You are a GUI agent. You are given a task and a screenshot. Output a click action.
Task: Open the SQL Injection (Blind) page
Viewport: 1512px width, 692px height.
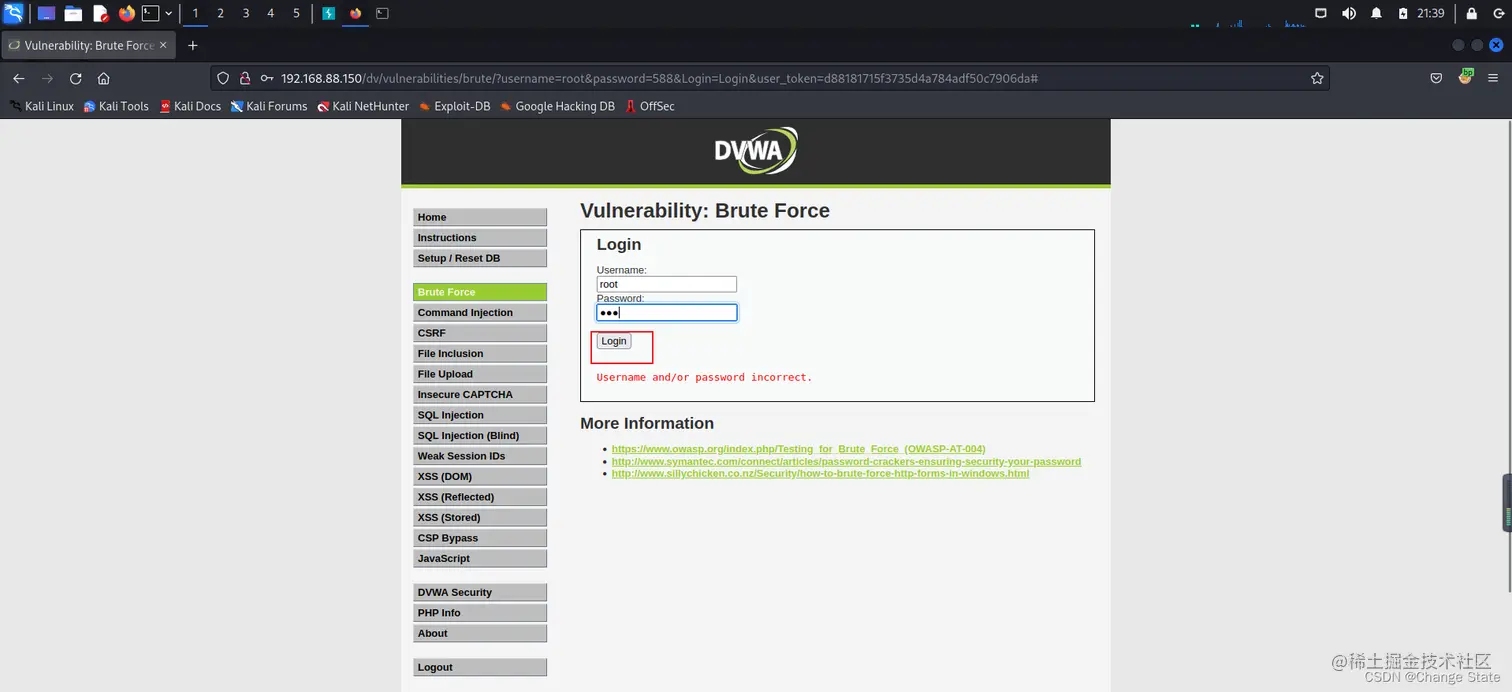480,436
